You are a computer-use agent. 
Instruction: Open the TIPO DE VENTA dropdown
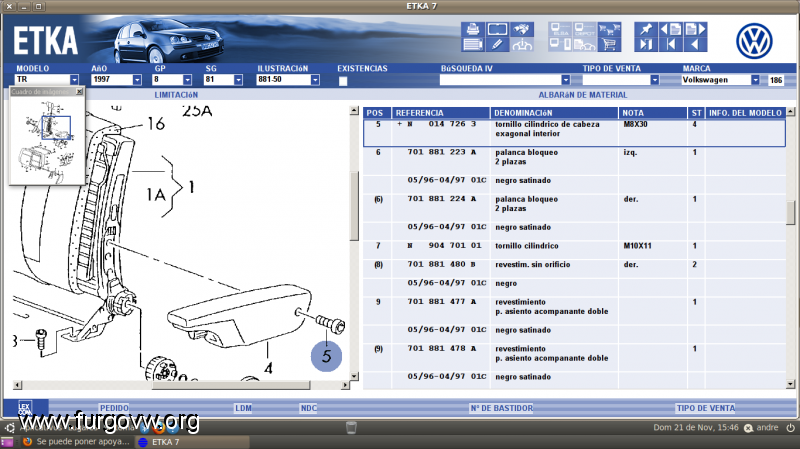pyautogui.click(x=654, y=80)
